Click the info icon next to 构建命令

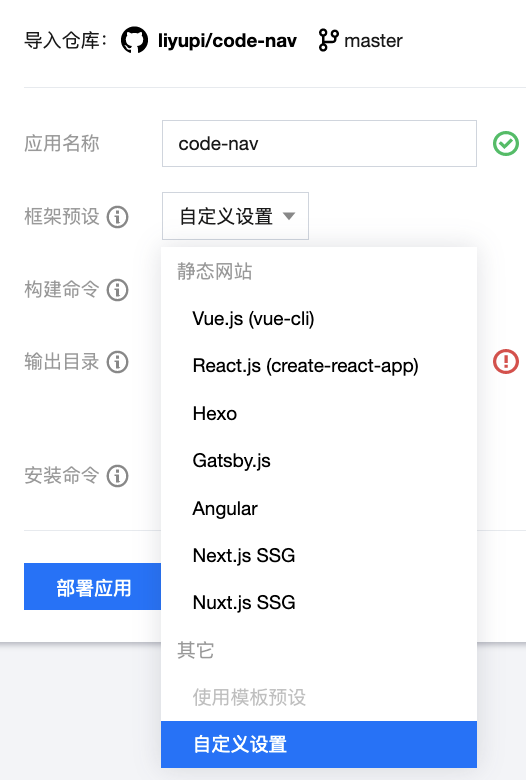(118, 290)
